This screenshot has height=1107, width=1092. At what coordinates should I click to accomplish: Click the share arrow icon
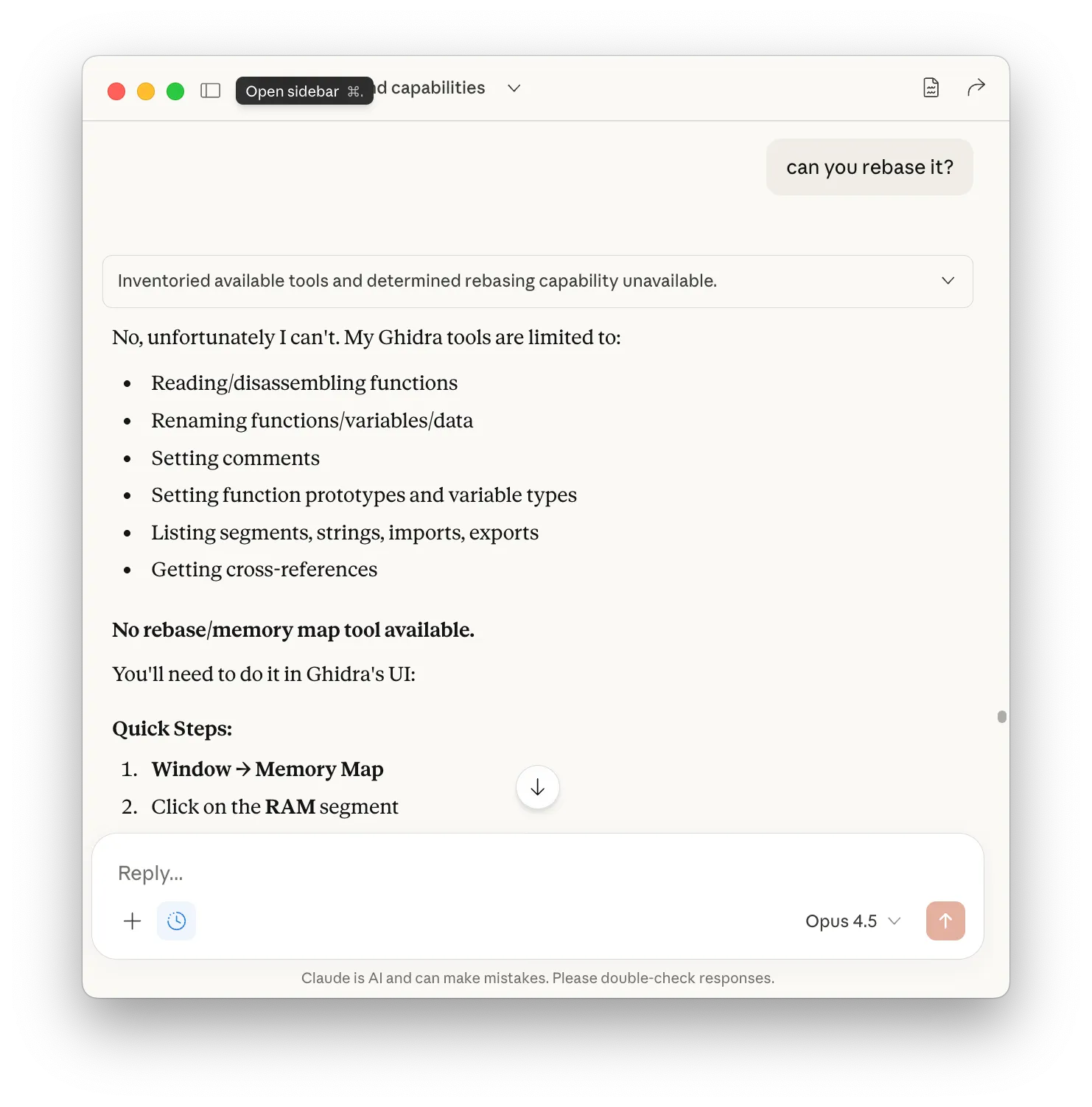pyautogui.click(x=976, y=88)
